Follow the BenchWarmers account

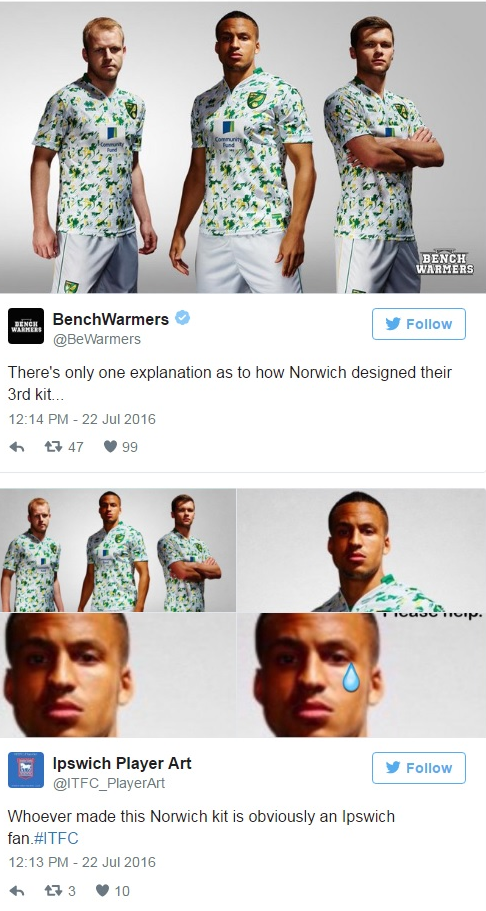419,324
